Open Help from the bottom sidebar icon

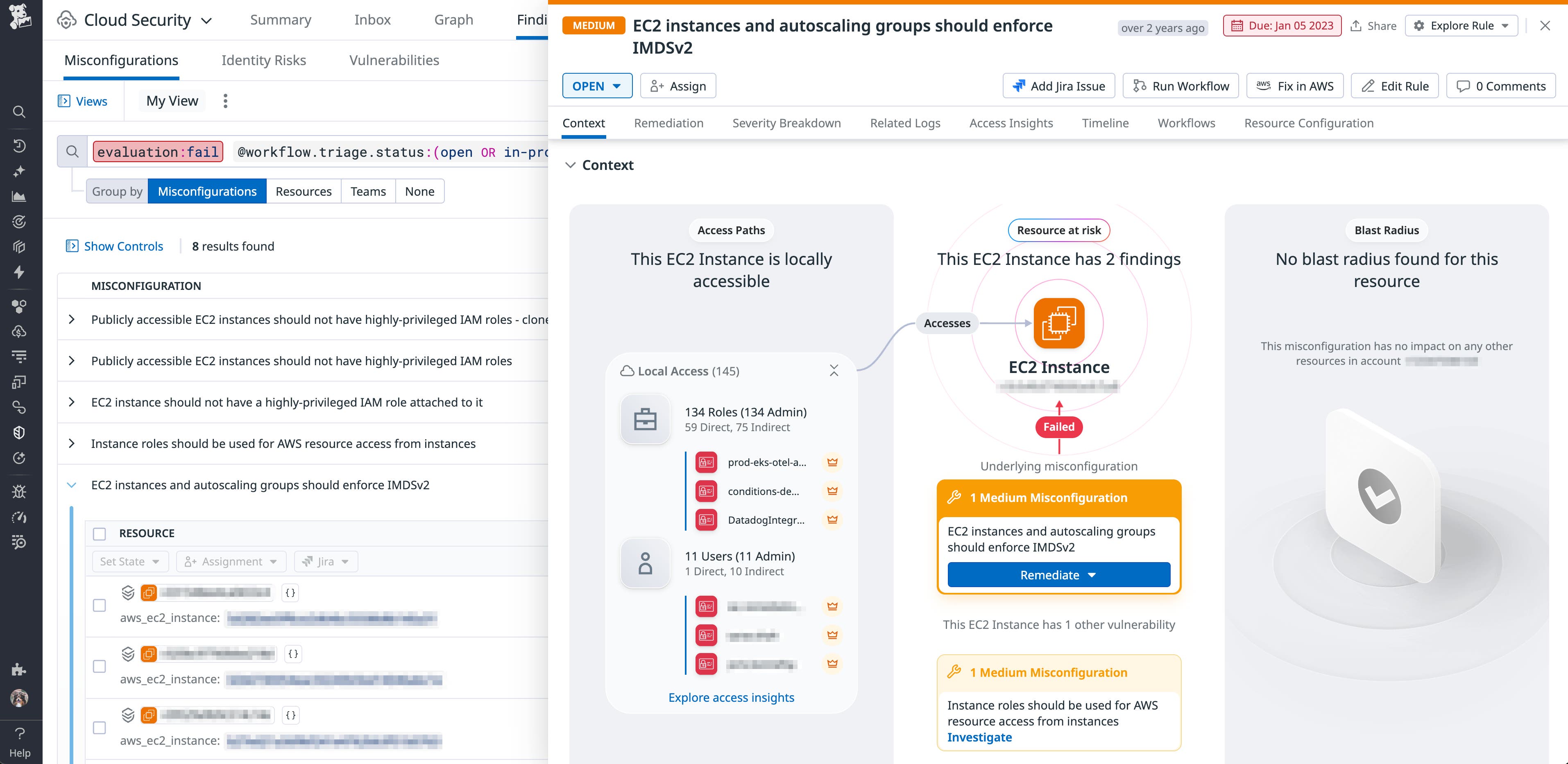[19, 733]
